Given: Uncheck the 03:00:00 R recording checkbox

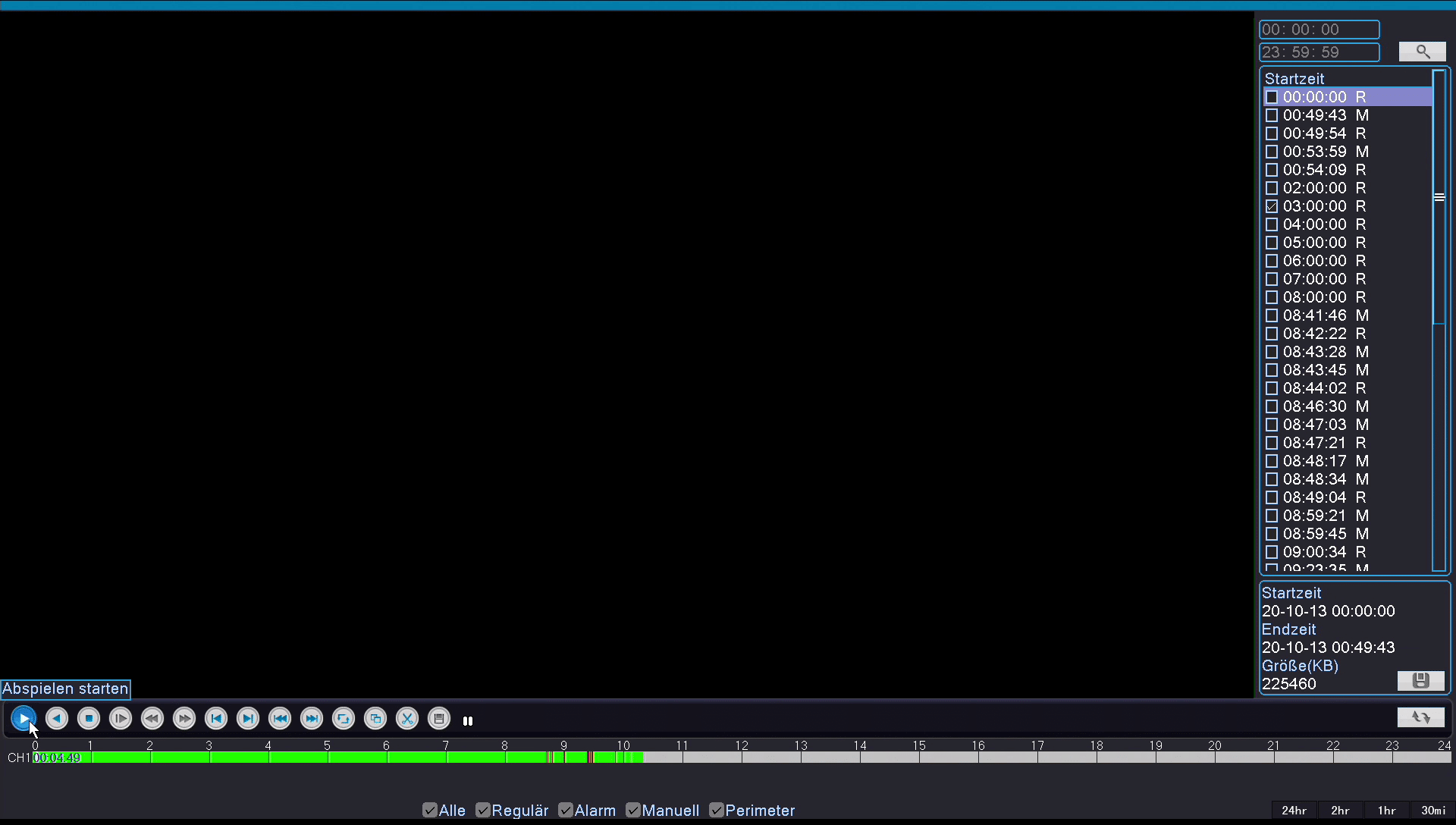Looking at the screenshot, I should pyautogui.click(x=1272, y=206).
